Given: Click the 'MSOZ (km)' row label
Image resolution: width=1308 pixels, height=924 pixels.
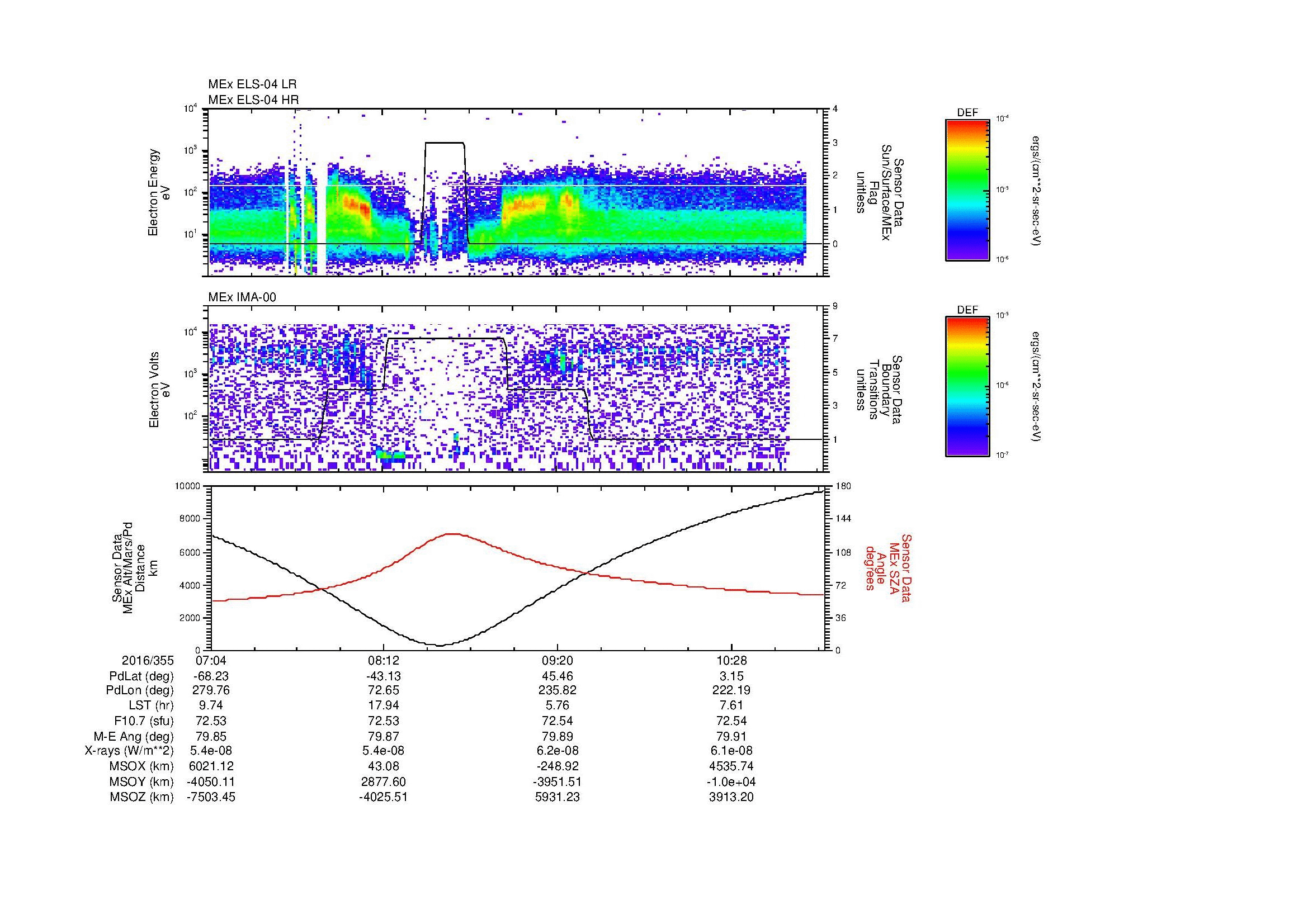Looking at the screenshot, I should 141,798.
